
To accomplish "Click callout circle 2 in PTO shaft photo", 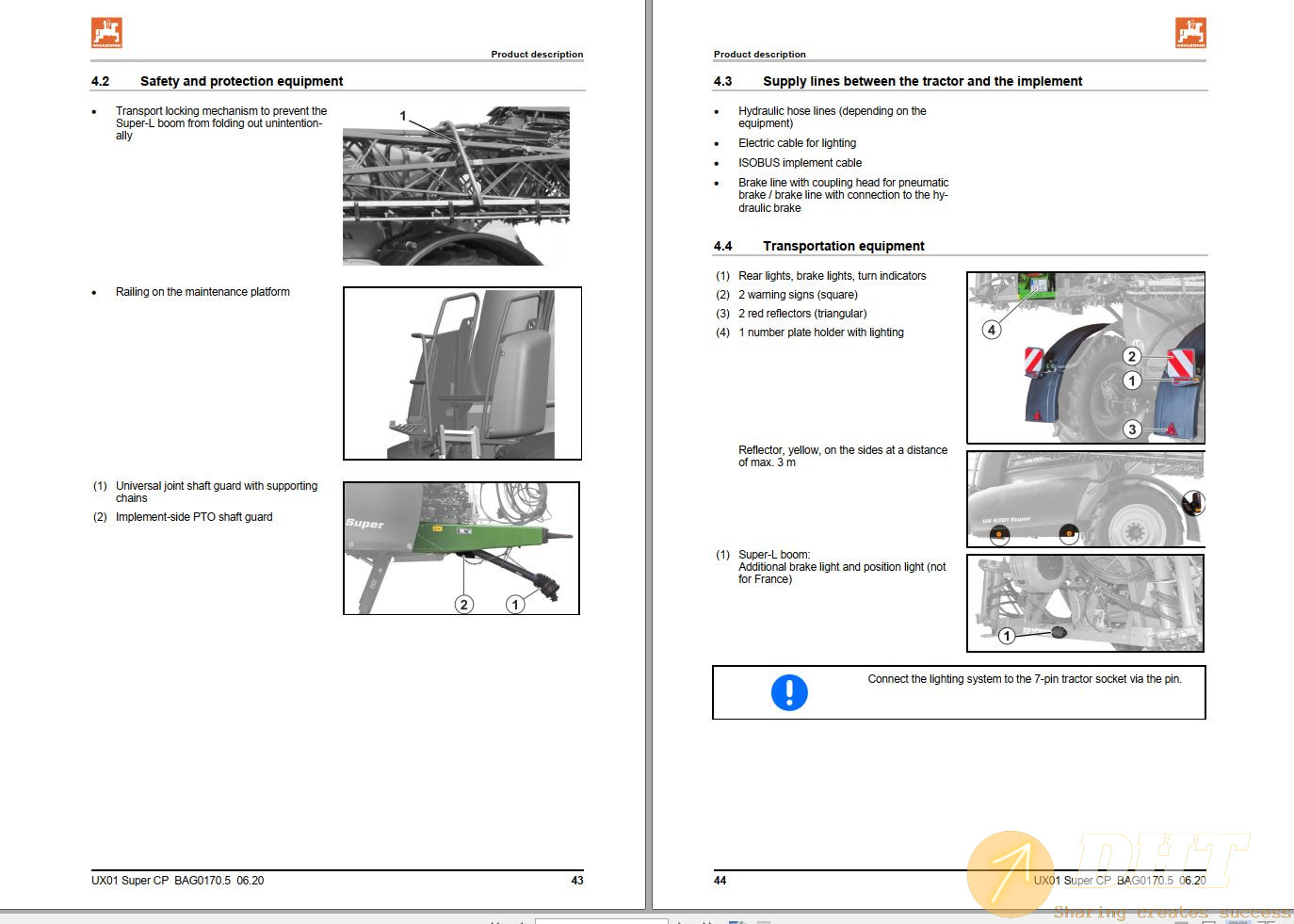I will click(464, 605).
